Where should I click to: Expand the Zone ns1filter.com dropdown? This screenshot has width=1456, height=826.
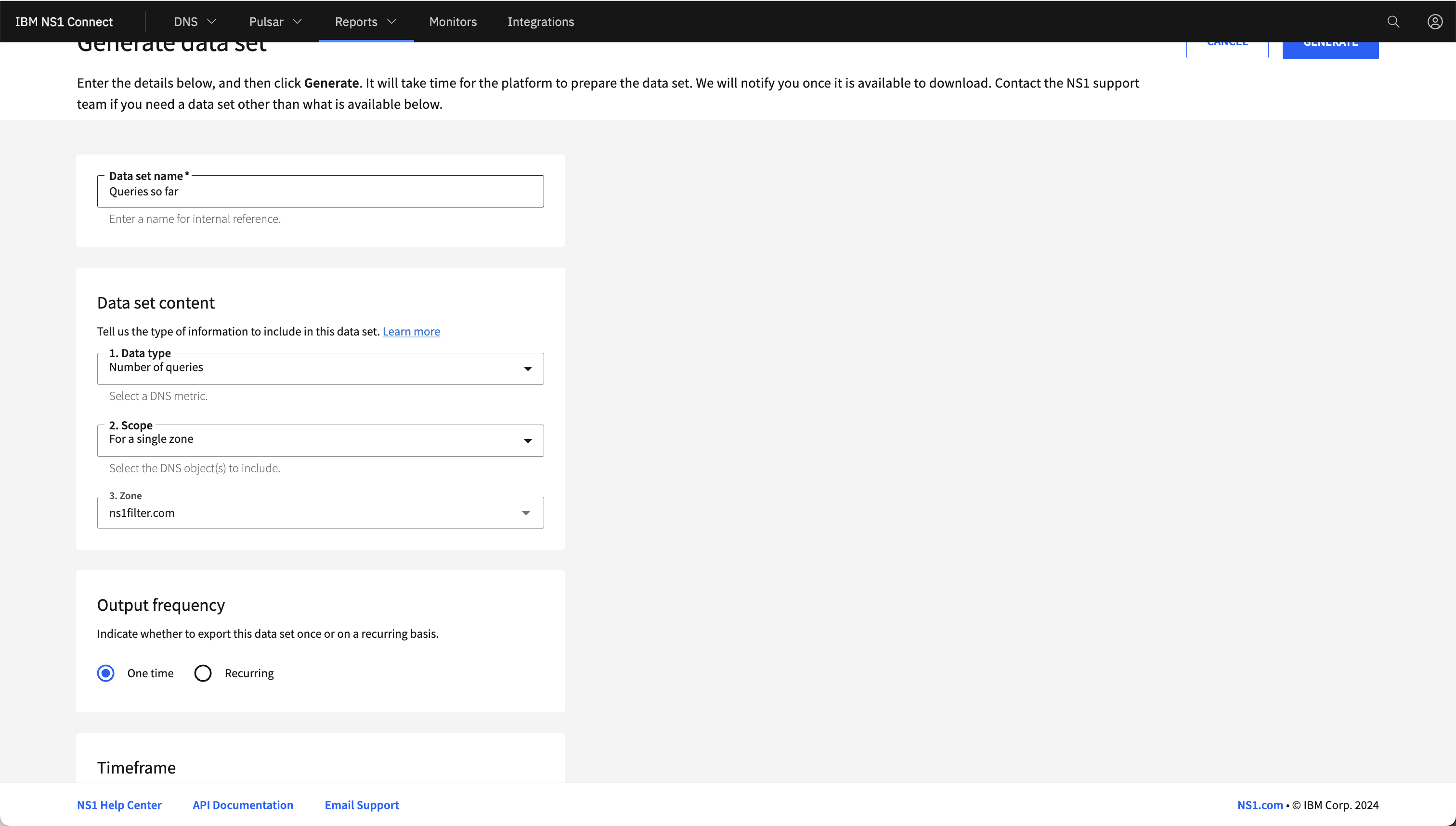pos(527,513)
